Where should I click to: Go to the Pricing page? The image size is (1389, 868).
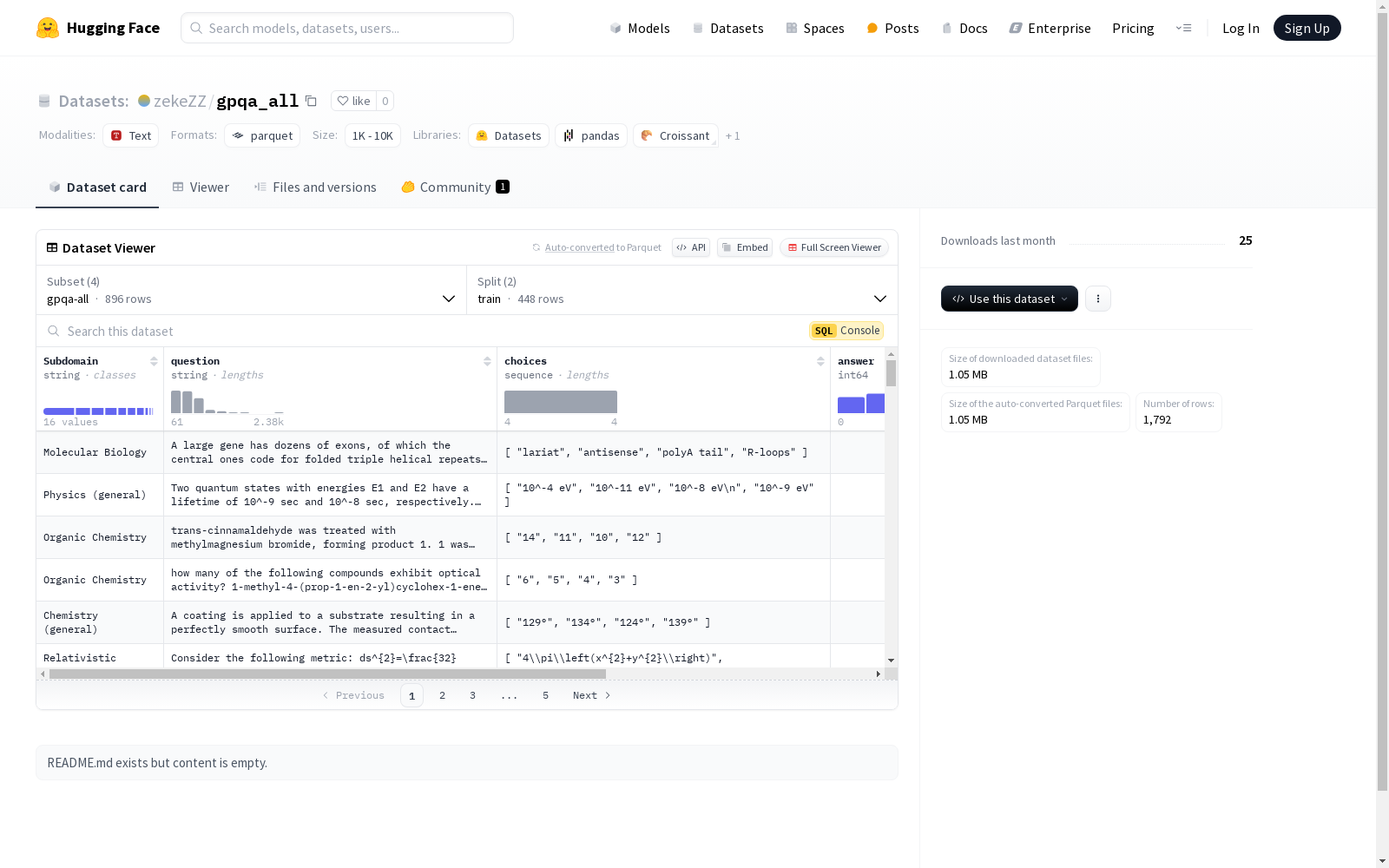coord(1133,28)
